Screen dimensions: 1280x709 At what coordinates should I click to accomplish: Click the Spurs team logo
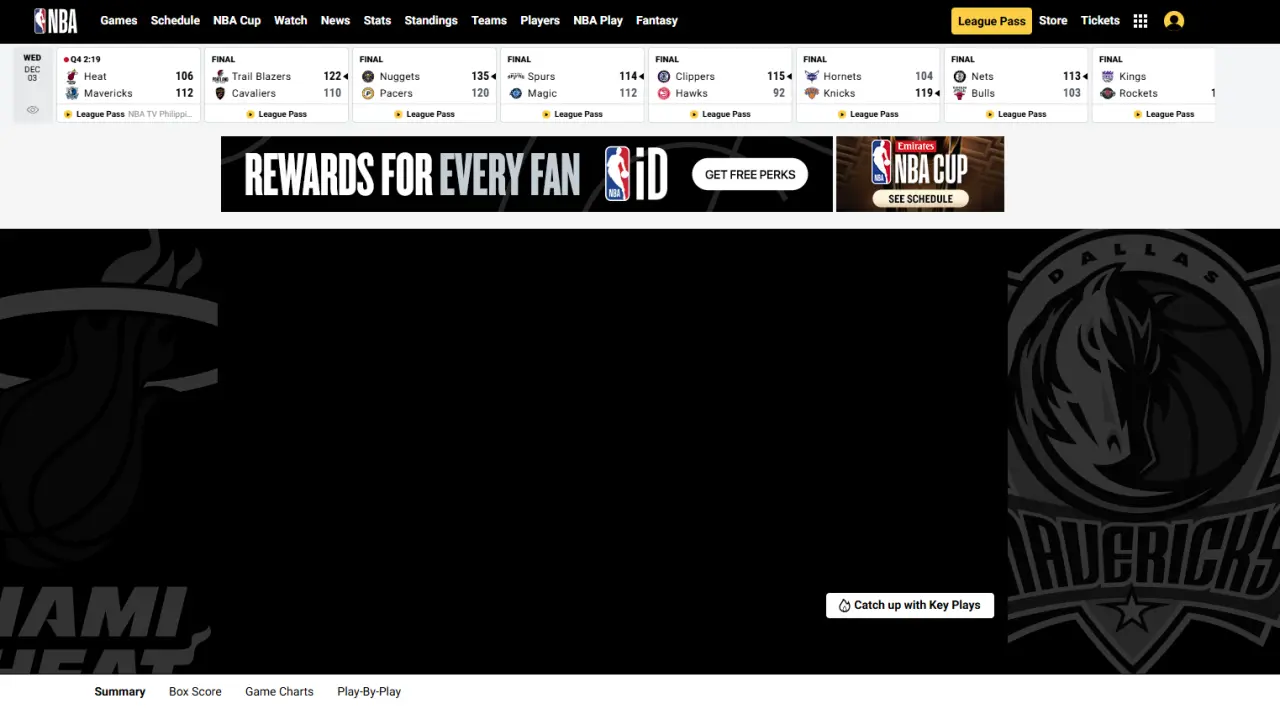[516, 77]
